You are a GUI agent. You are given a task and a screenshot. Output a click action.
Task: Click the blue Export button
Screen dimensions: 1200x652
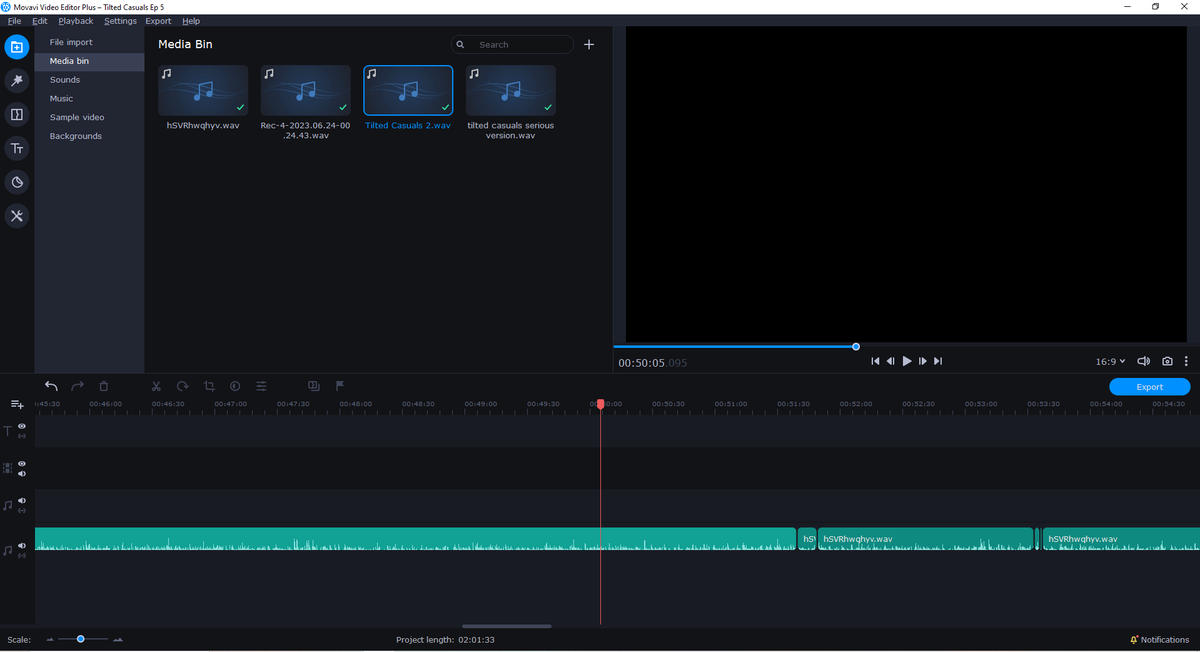(1149, 387)
